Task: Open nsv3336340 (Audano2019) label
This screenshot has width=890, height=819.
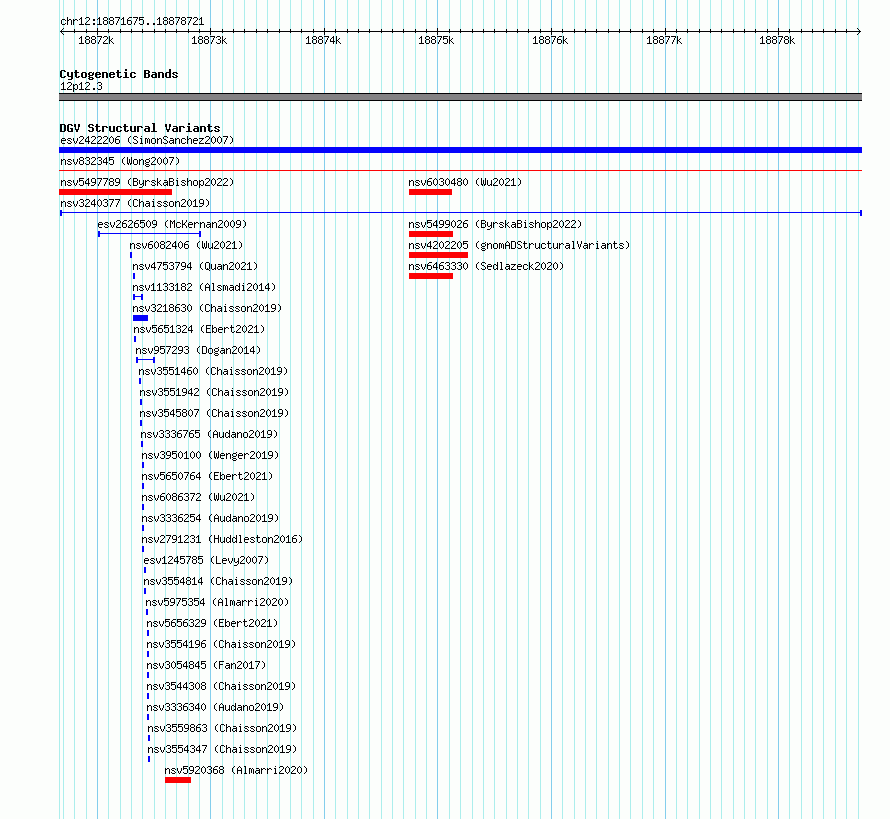Action: [215, 707]
